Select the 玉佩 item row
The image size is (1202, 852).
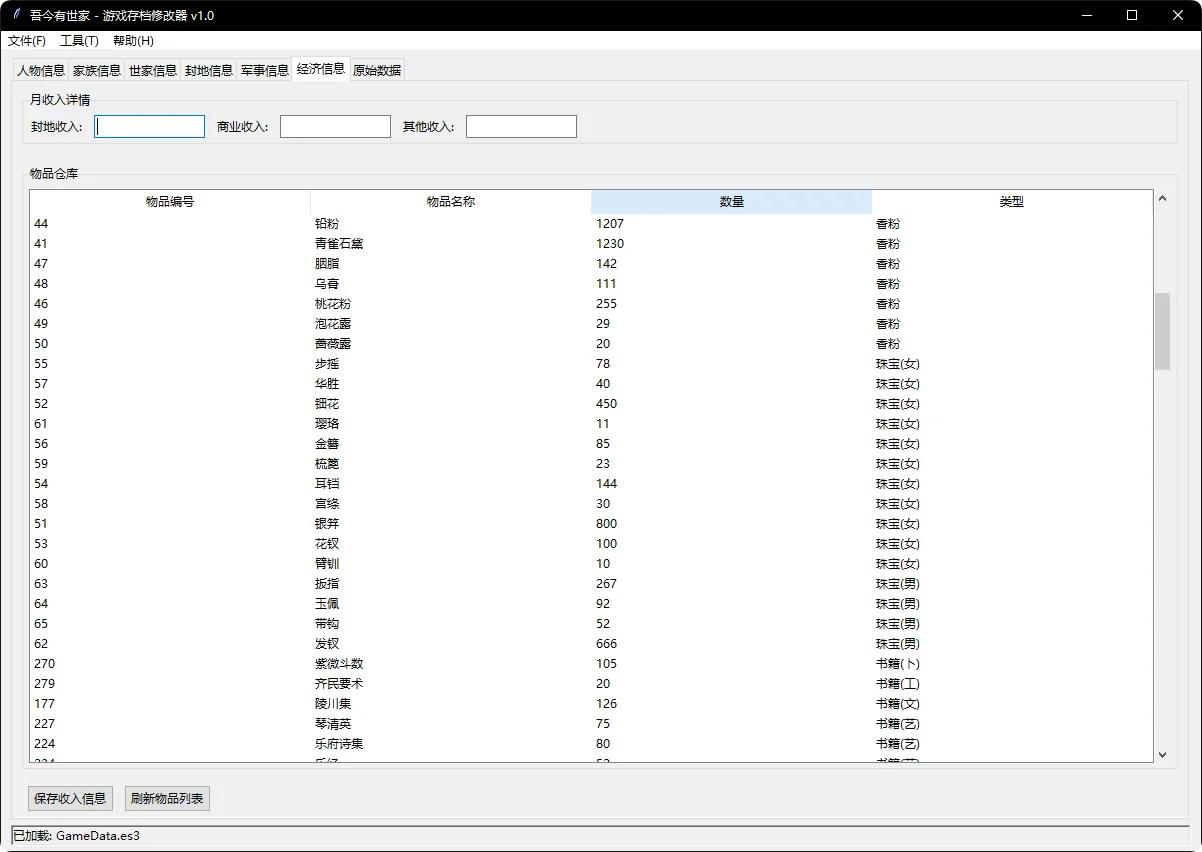pyautogui.click(x=591, y=603)
